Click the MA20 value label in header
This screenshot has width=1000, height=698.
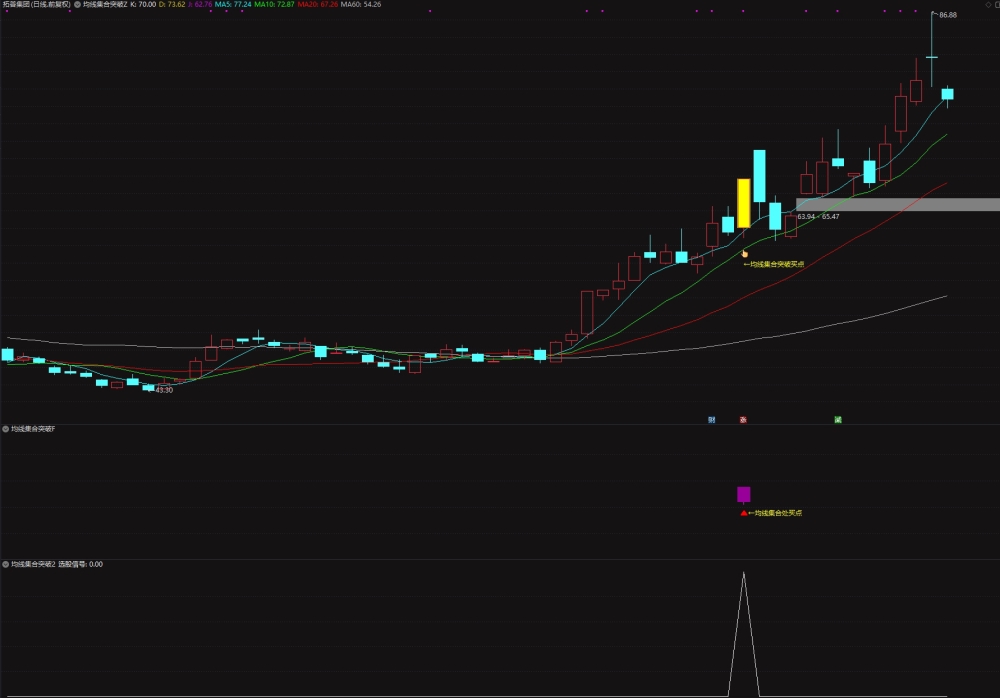[318, 4]
